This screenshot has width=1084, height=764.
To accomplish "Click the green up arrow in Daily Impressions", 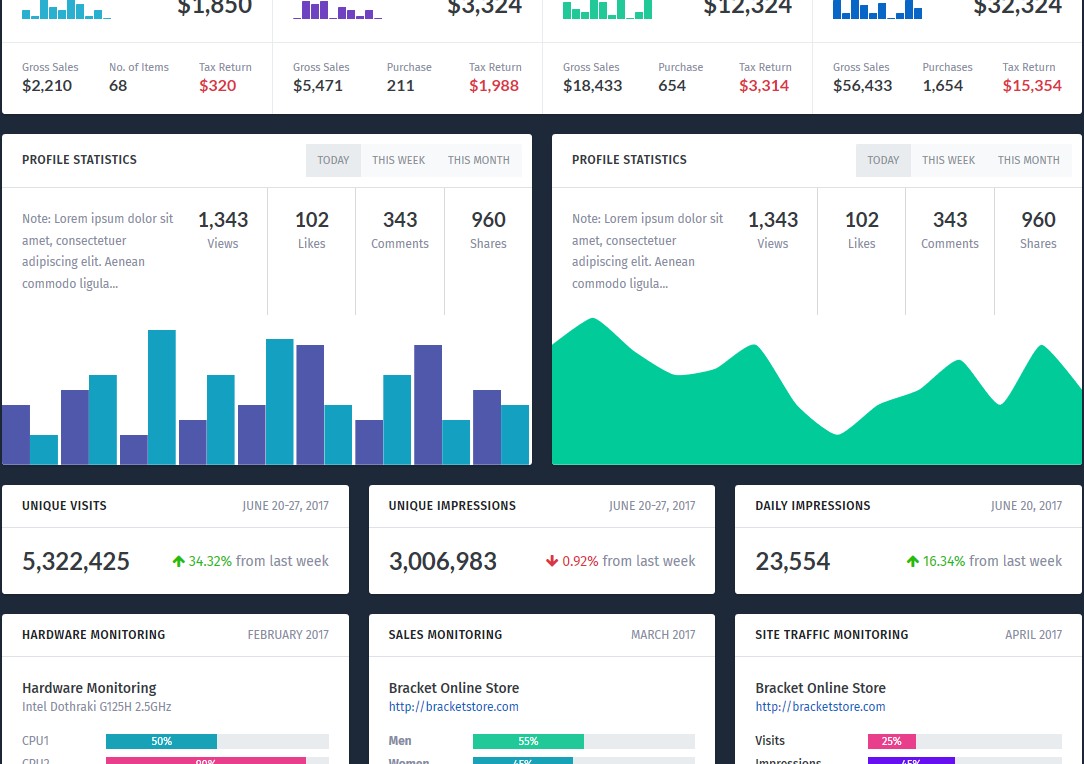I will point(912,562).
